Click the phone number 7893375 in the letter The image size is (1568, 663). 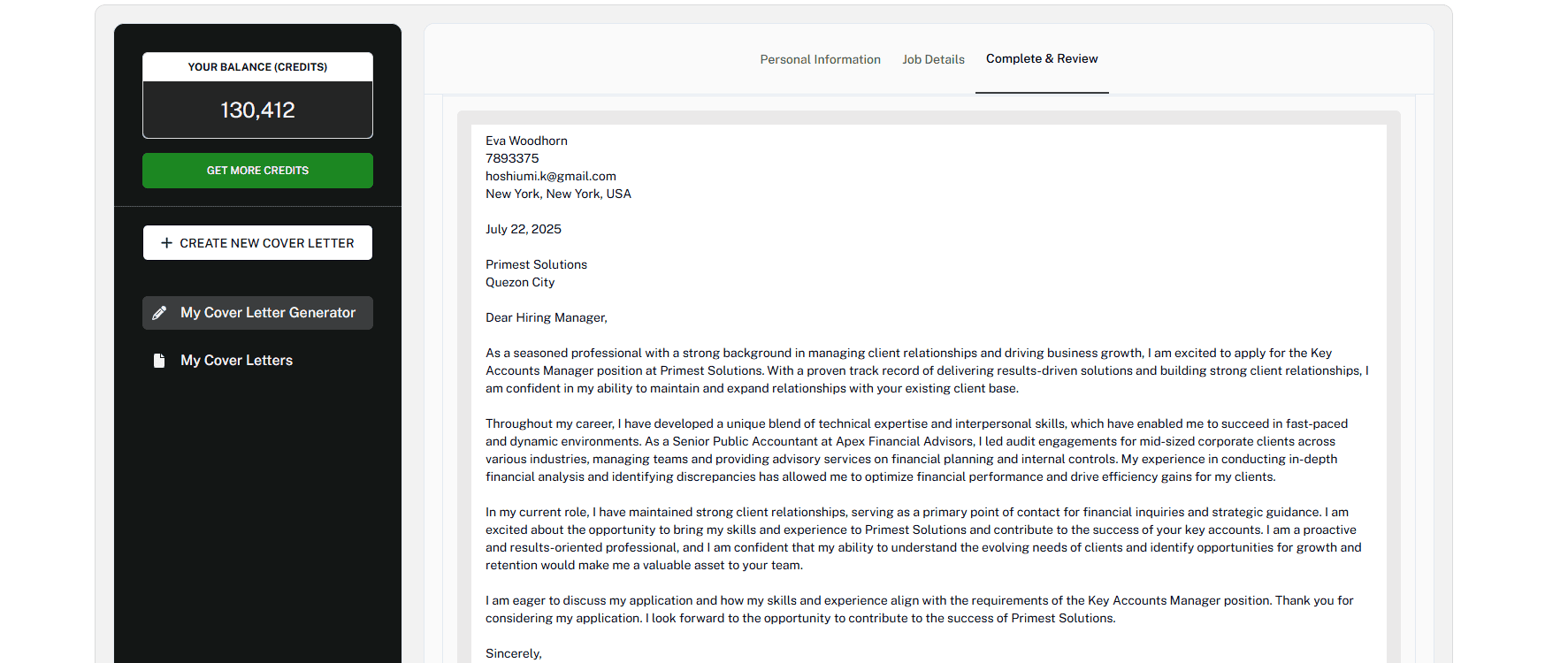(x=512, y=158)
